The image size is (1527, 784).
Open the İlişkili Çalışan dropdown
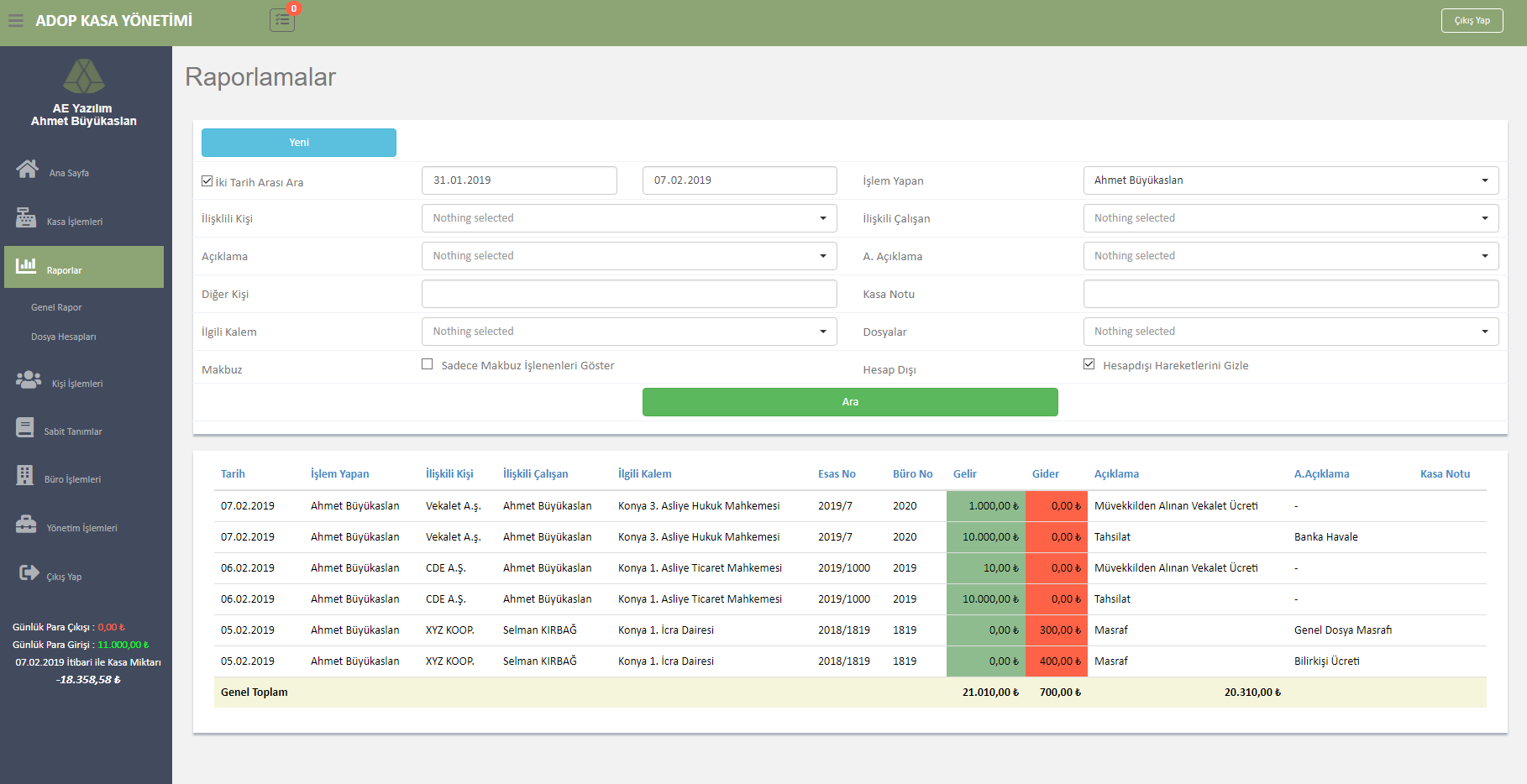[1291, 218]
